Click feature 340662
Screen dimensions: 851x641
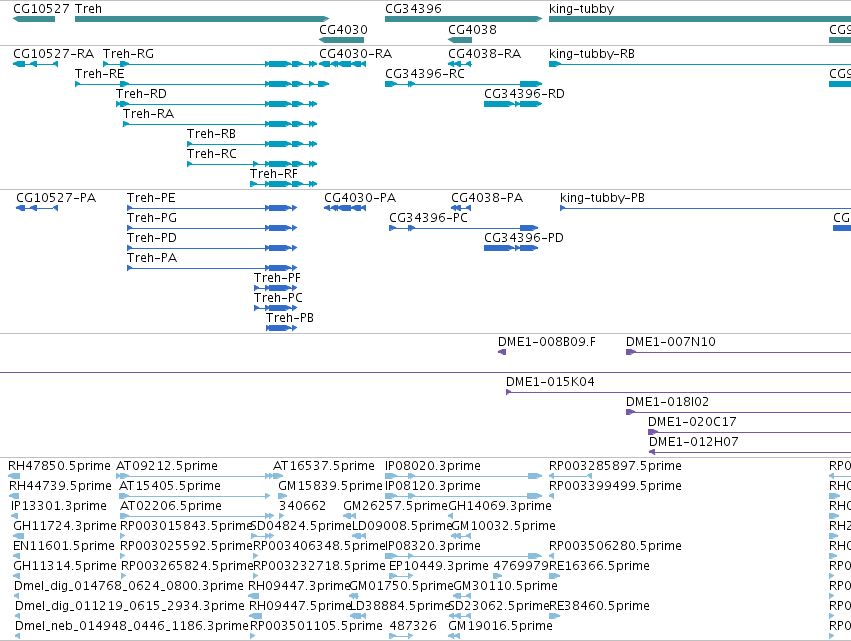pos(282,516)
